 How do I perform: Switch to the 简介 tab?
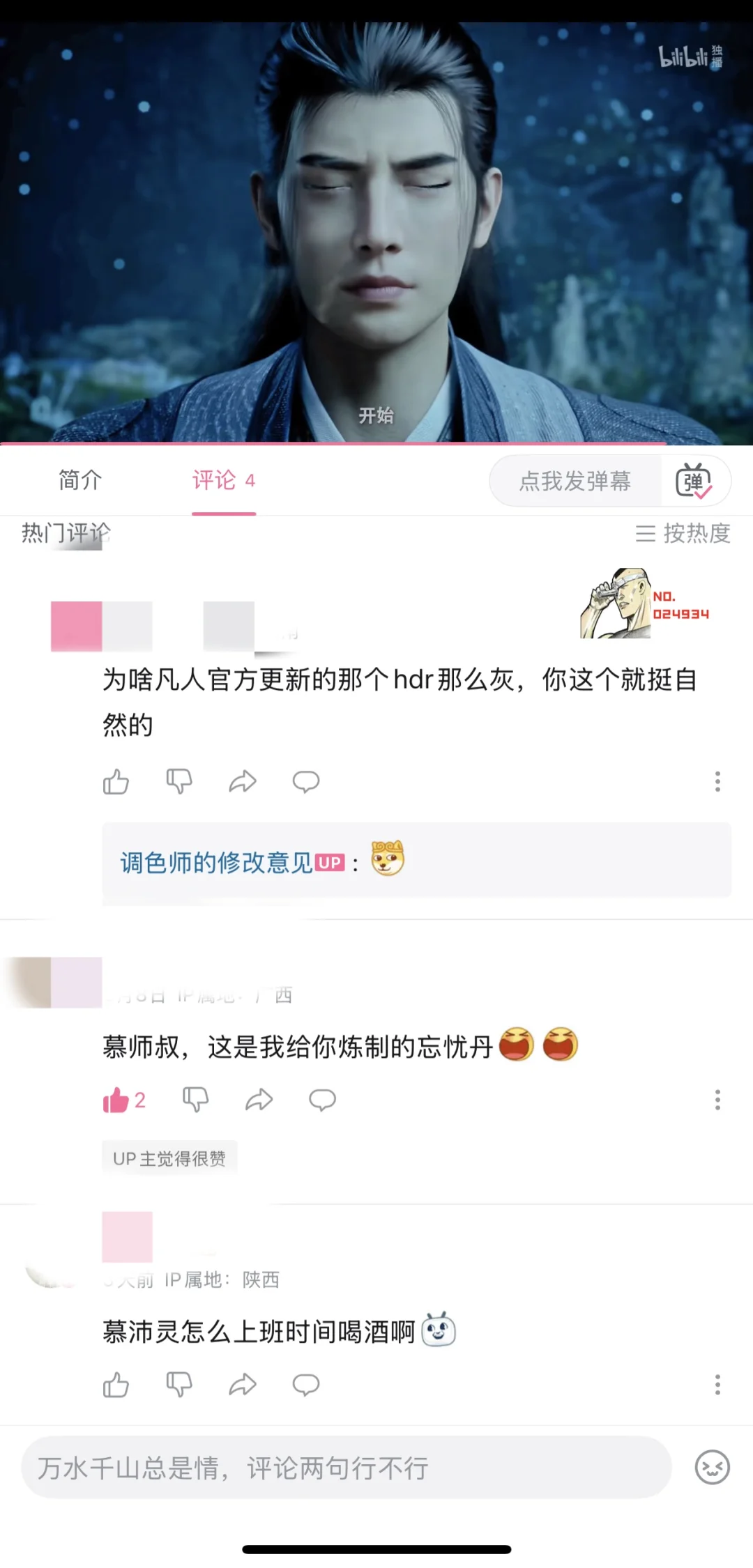point(80,480)
